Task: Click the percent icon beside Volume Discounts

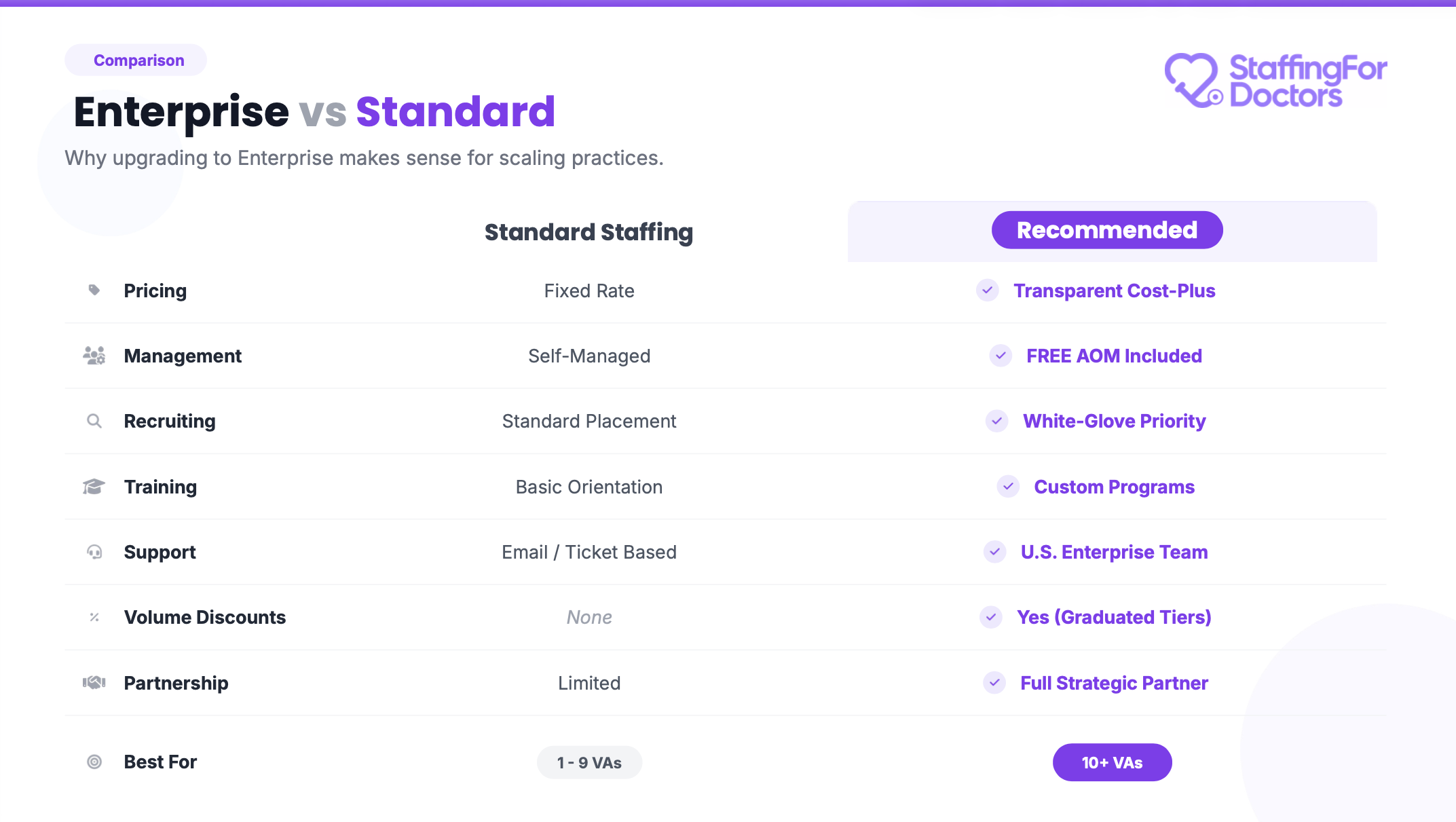Action: click(94, 617)
